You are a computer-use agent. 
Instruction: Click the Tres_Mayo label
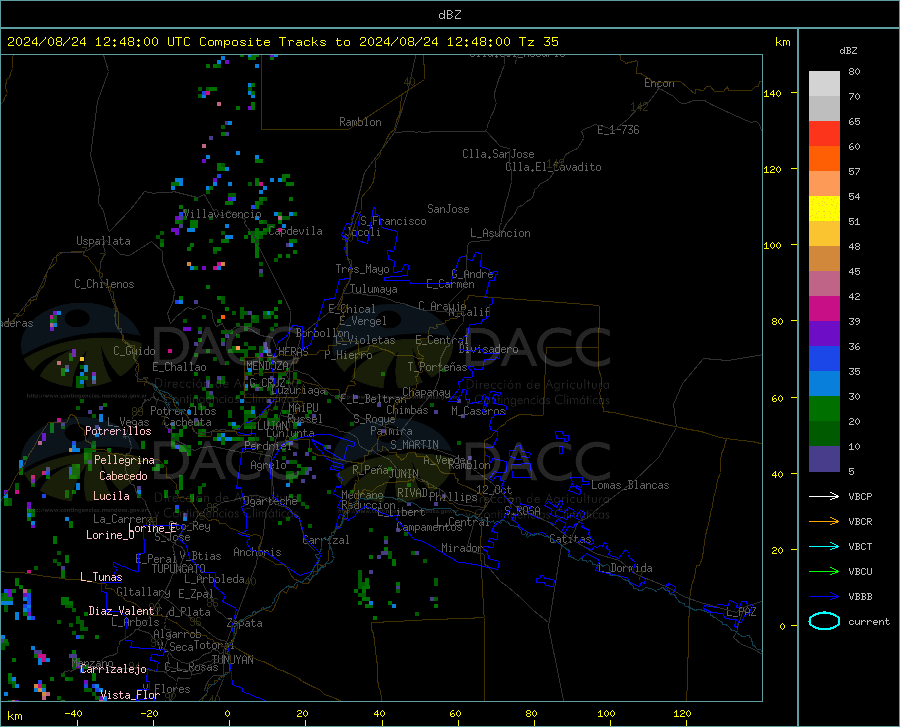pyautogui.click(x=362, y=269)
